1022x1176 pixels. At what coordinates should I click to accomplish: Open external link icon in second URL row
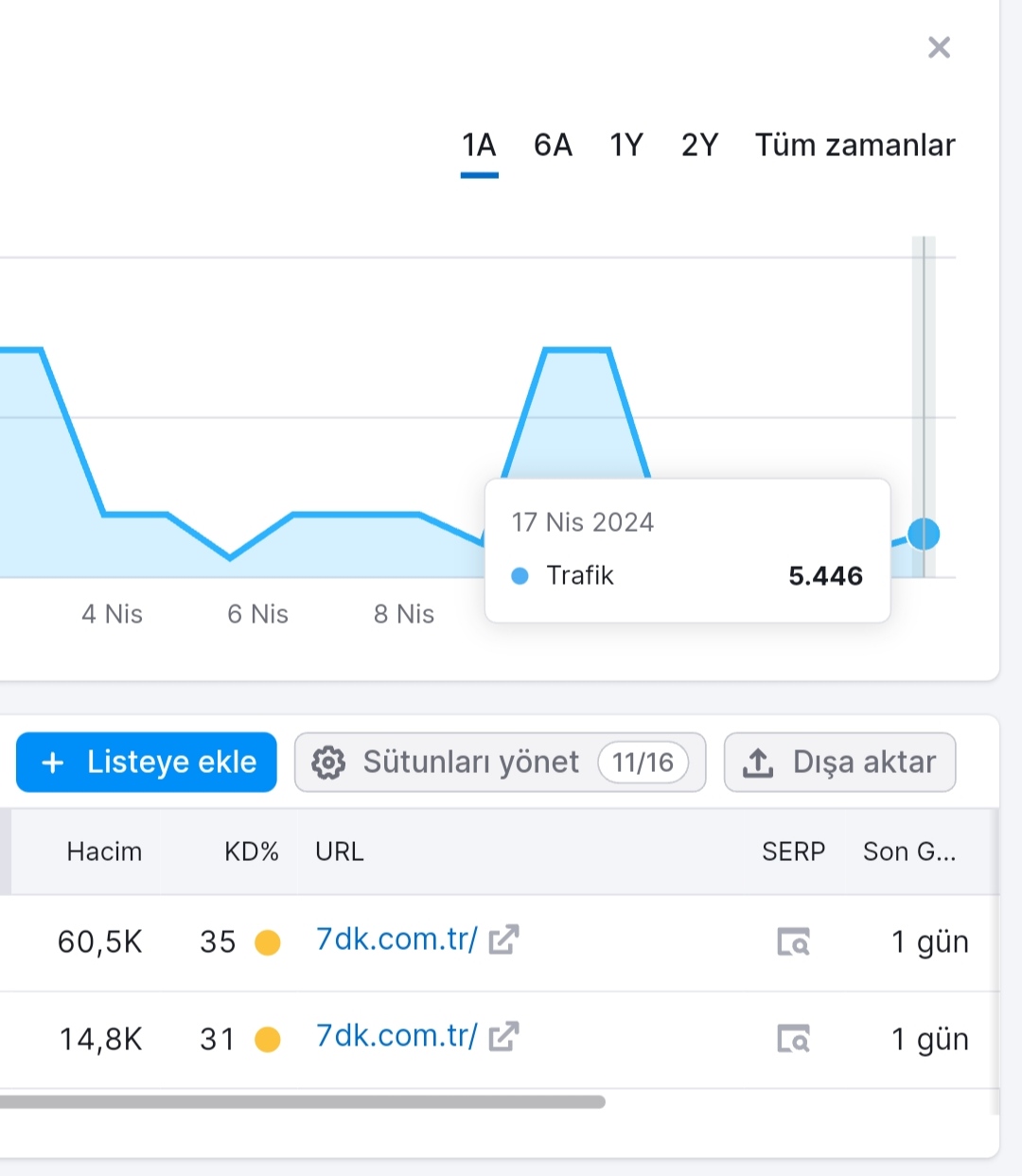coord(503,1037)
